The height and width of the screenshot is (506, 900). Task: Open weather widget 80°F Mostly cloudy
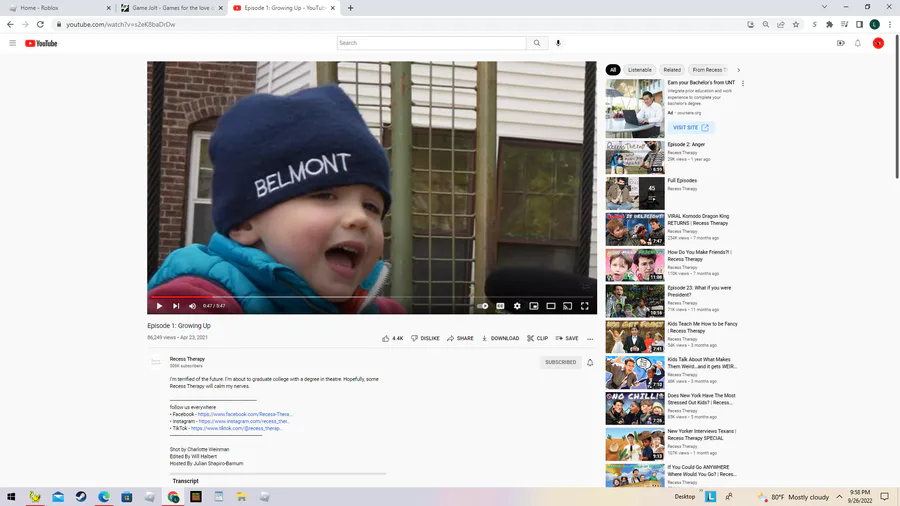[x=793, y=497]
